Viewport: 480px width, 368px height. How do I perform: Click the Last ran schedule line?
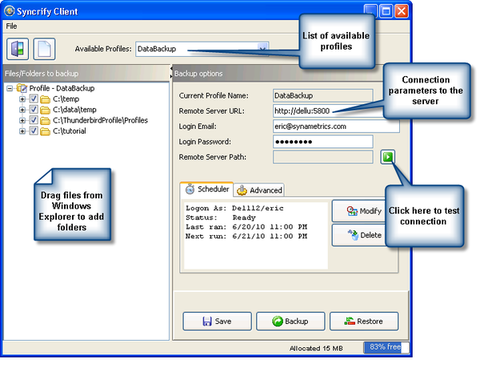[x=246, y=227]
